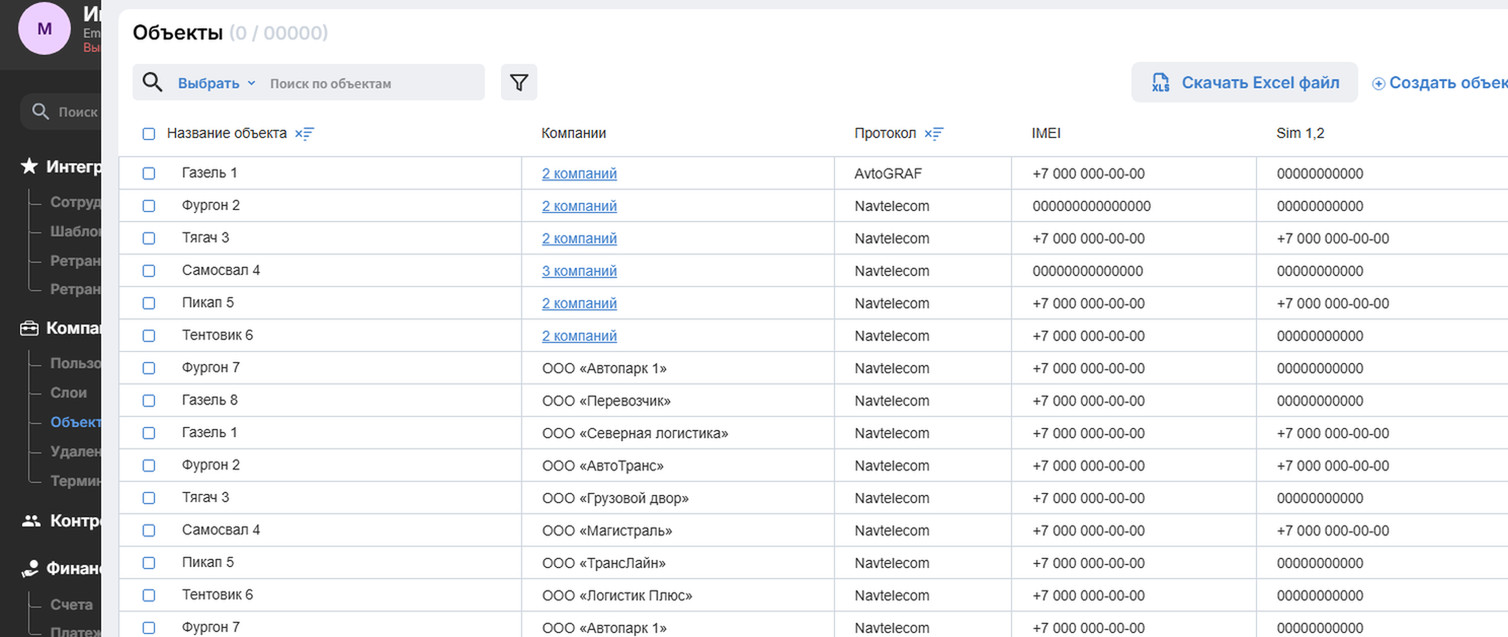Click the star icon near Интеграции
The image size is (1508, 637).
[x=30, y=167]
